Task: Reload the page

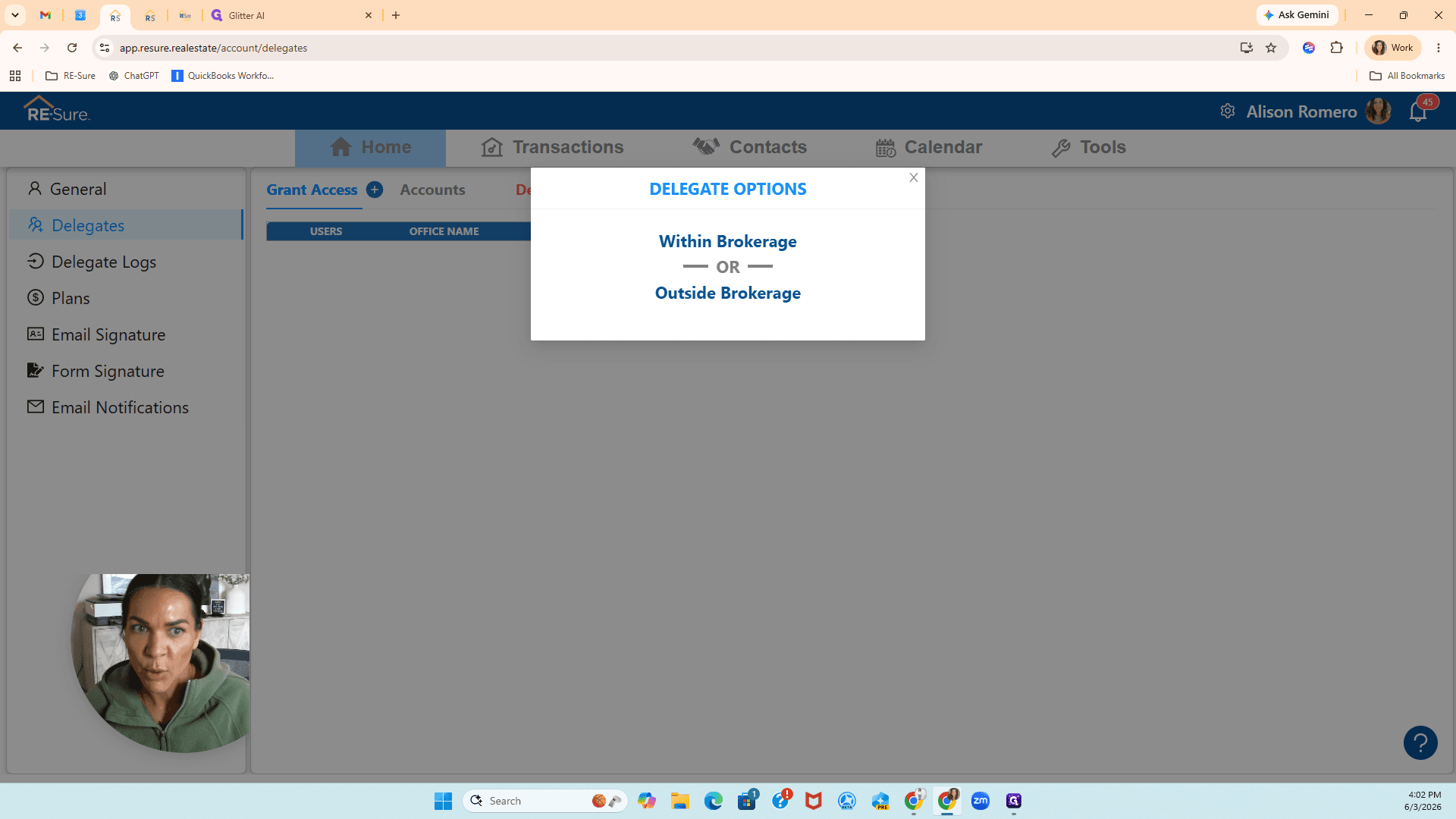Action: coord(72,48)
